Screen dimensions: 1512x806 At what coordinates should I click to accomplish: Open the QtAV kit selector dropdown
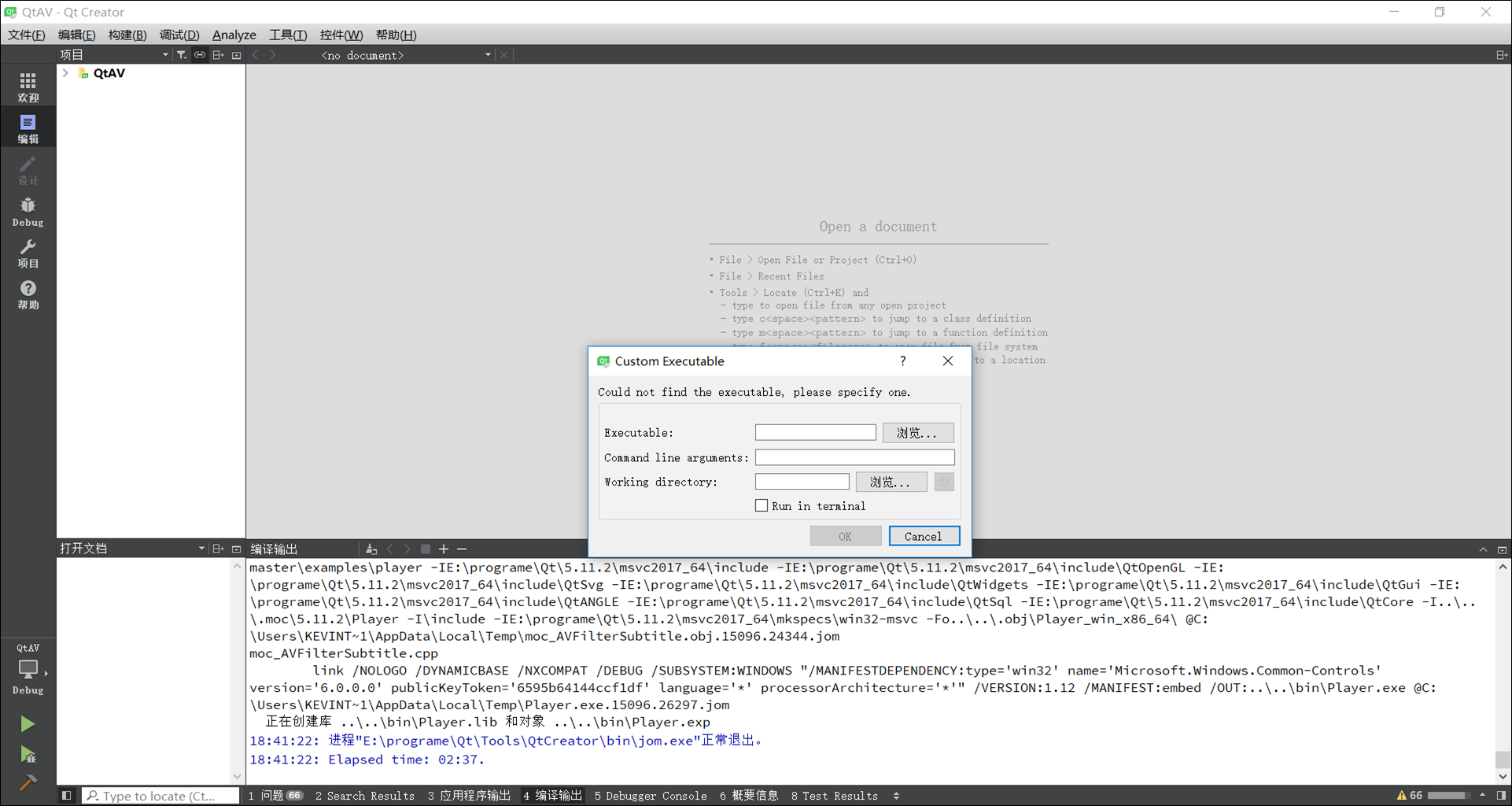(28, 669)
